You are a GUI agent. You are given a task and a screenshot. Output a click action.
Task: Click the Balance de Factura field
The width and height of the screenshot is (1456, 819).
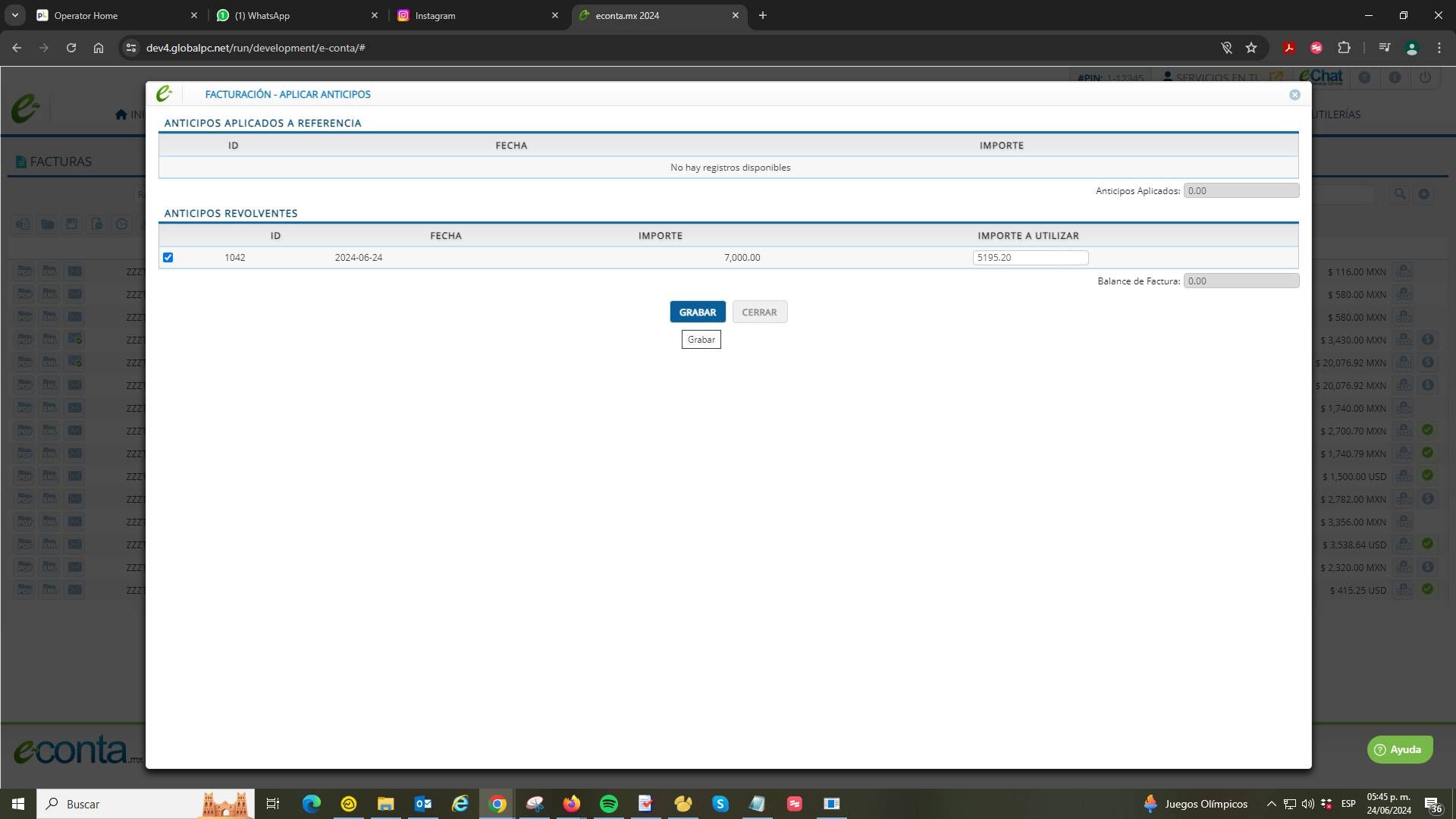[1241, 281]
